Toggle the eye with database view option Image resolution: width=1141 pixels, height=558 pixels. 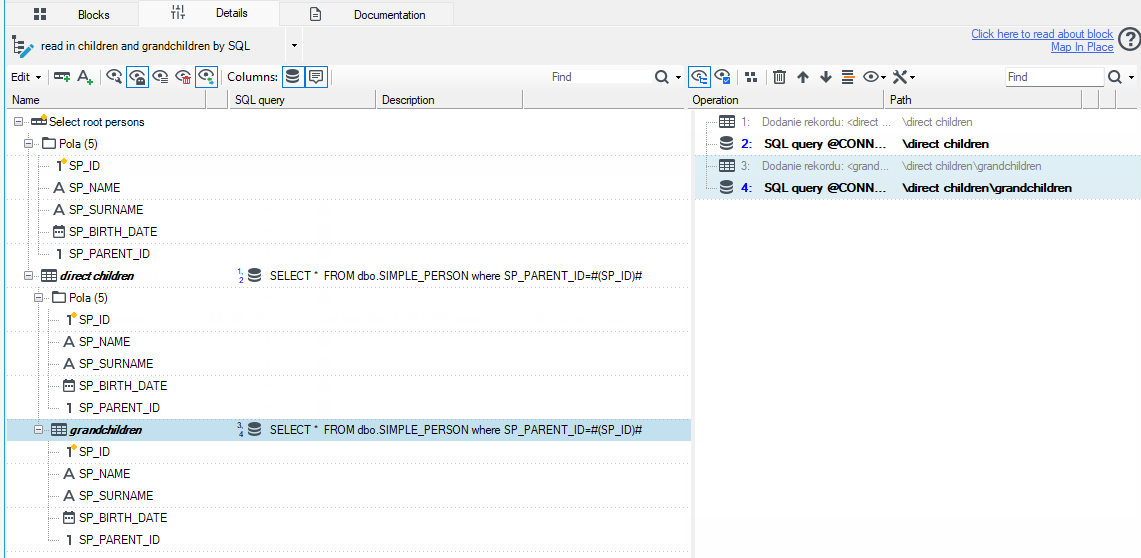[207, 76]
